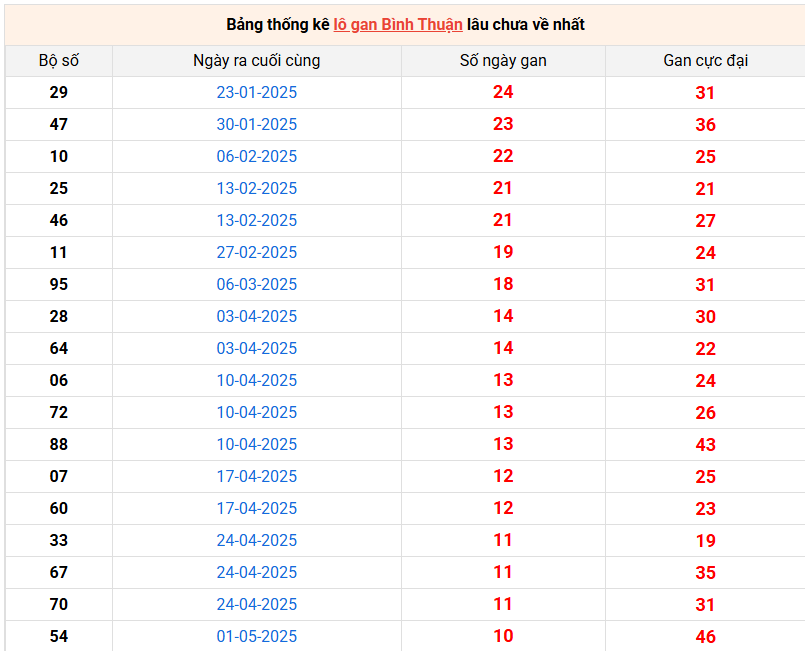Click the Gan cực đại value 46
Image resolution: width=805 pixels, height=651 pixels.
point(705,636)
